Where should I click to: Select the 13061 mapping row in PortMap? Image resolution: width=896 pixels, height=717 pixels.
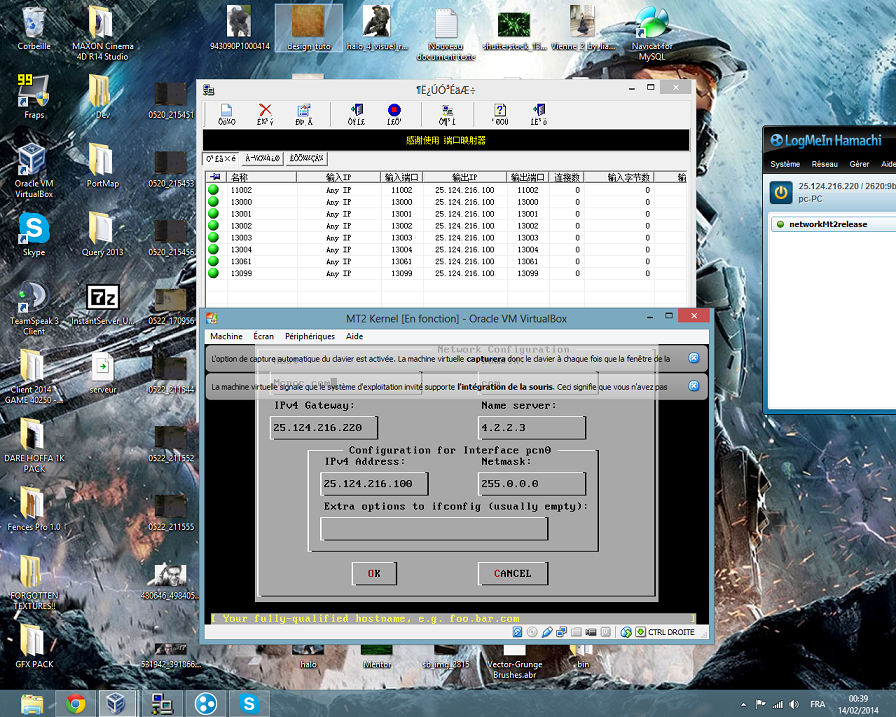click(446, 261)
